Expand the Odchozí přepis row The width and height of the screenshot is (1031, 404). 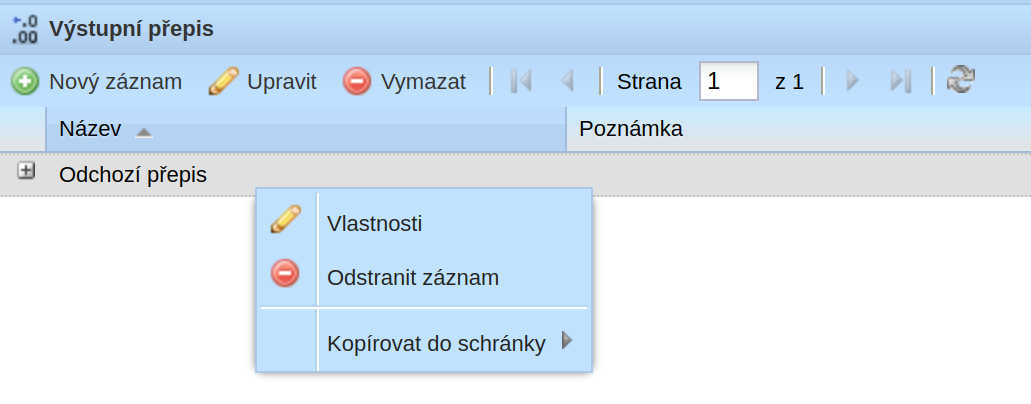pyautogui.click(x=26, y=171)
